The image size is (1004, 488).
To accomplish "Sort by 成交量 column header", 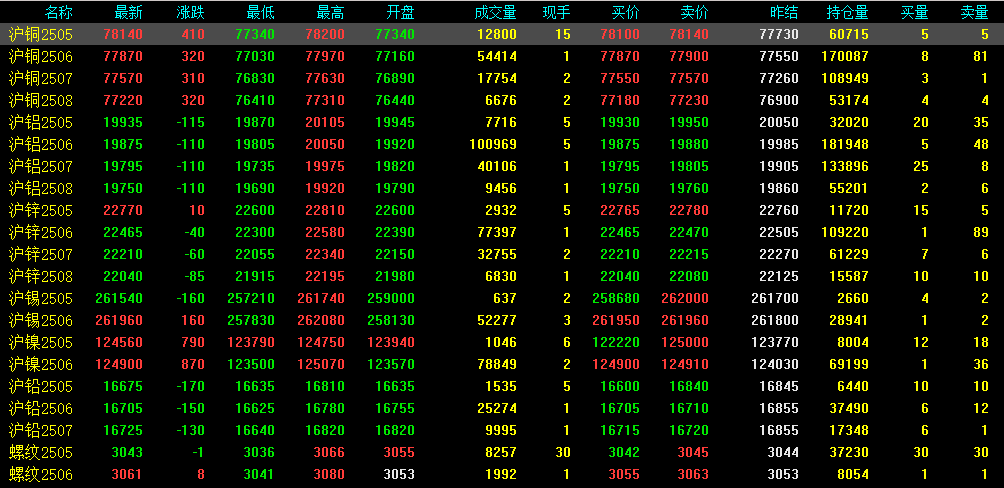I will [496, 12].
